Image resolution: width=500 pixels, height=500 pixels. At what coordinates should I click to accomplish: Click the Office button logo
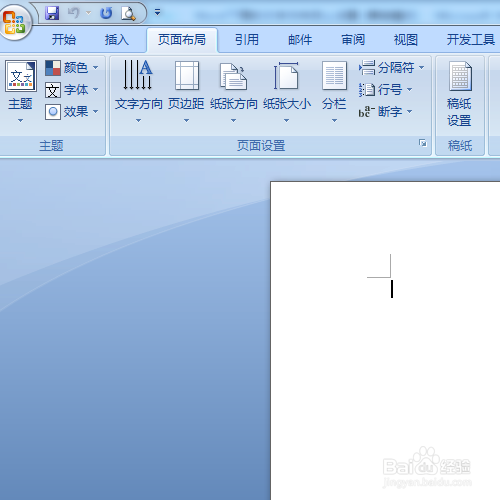pos(14,23)
